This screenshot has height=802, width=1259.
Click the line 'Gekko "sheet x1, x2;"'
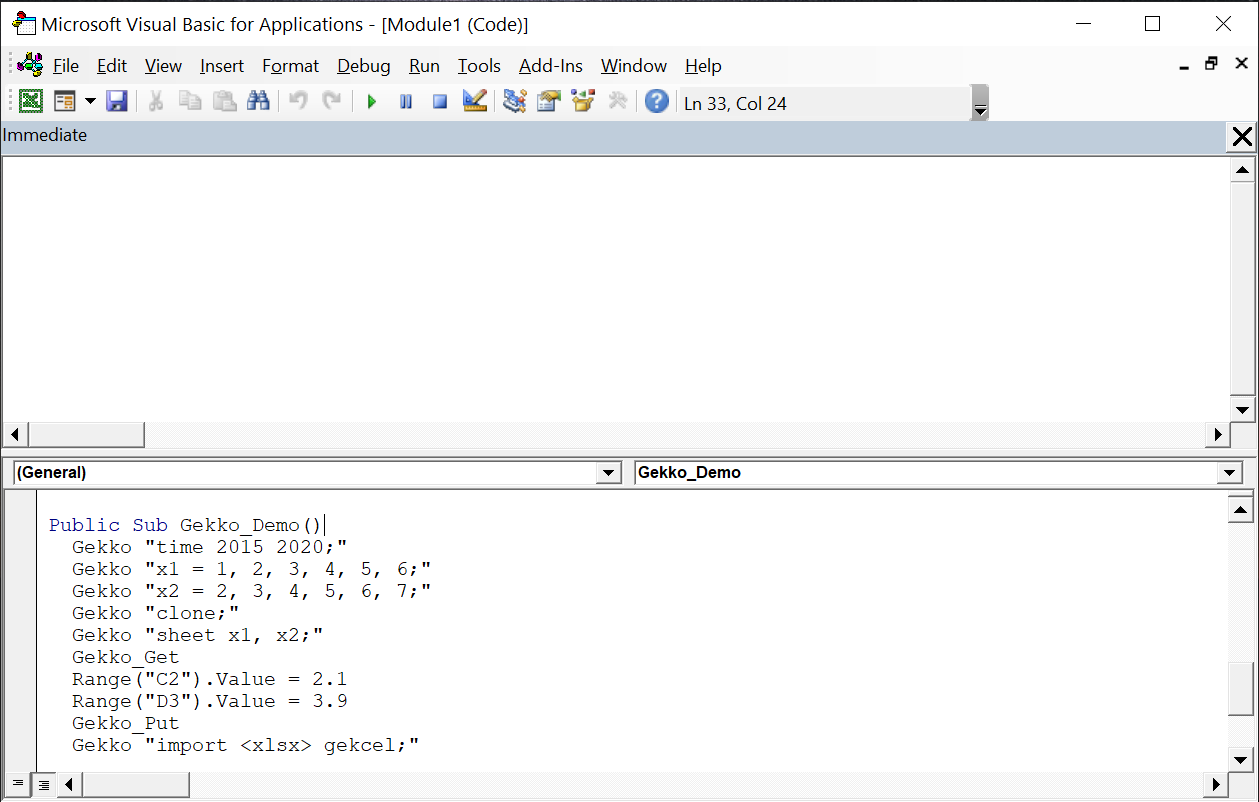[197, 635]
